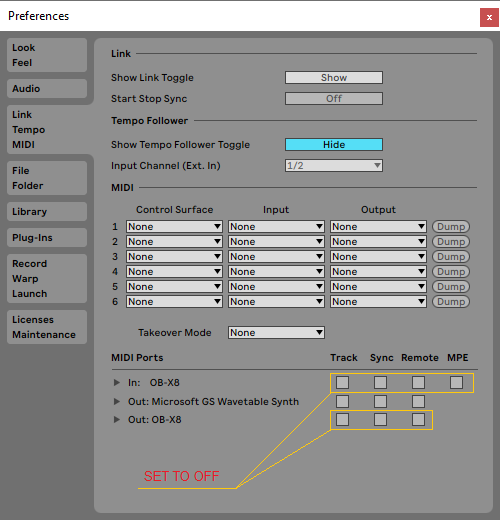Click the Dump button in row 1
The width and height of the screenshot is (500, 520).
click(x=451, y=227)
